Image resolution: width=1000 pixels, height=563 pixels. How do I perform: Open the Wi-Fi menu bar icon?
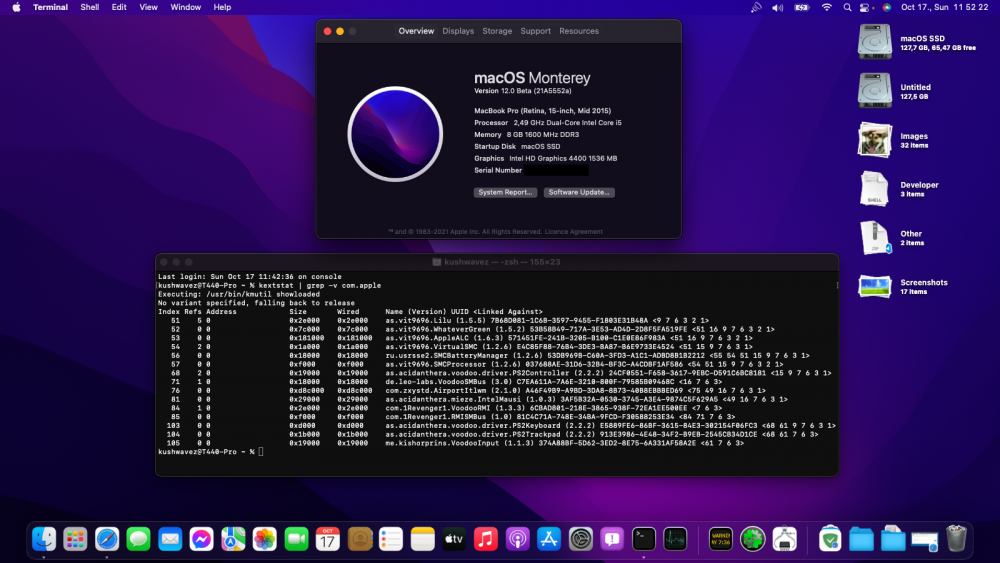tap(827, 8)
